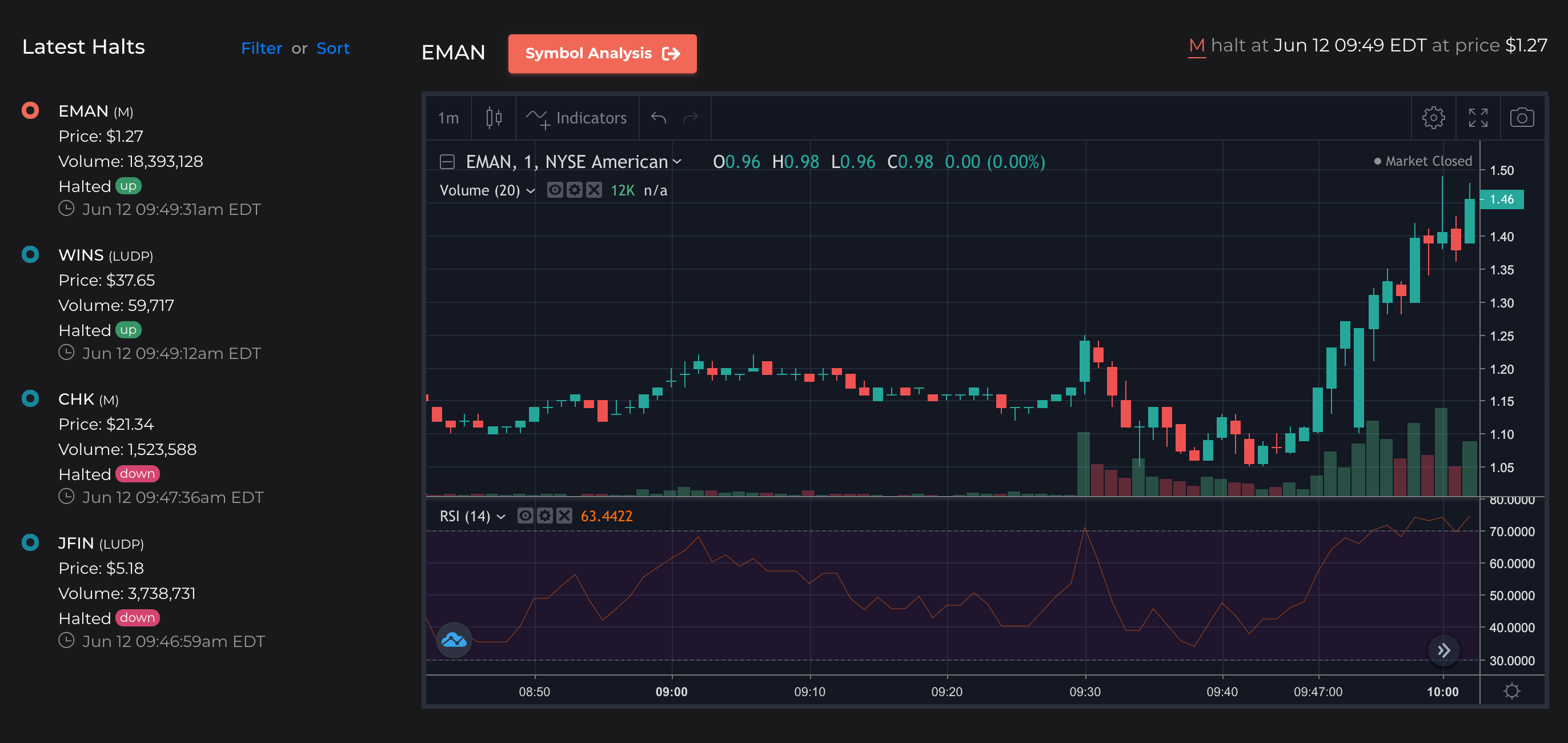Image resolution: width=1568 pixels, height=743 pixels.
Task: Click the Market Closed status indicator
Action: point(1423,161)
